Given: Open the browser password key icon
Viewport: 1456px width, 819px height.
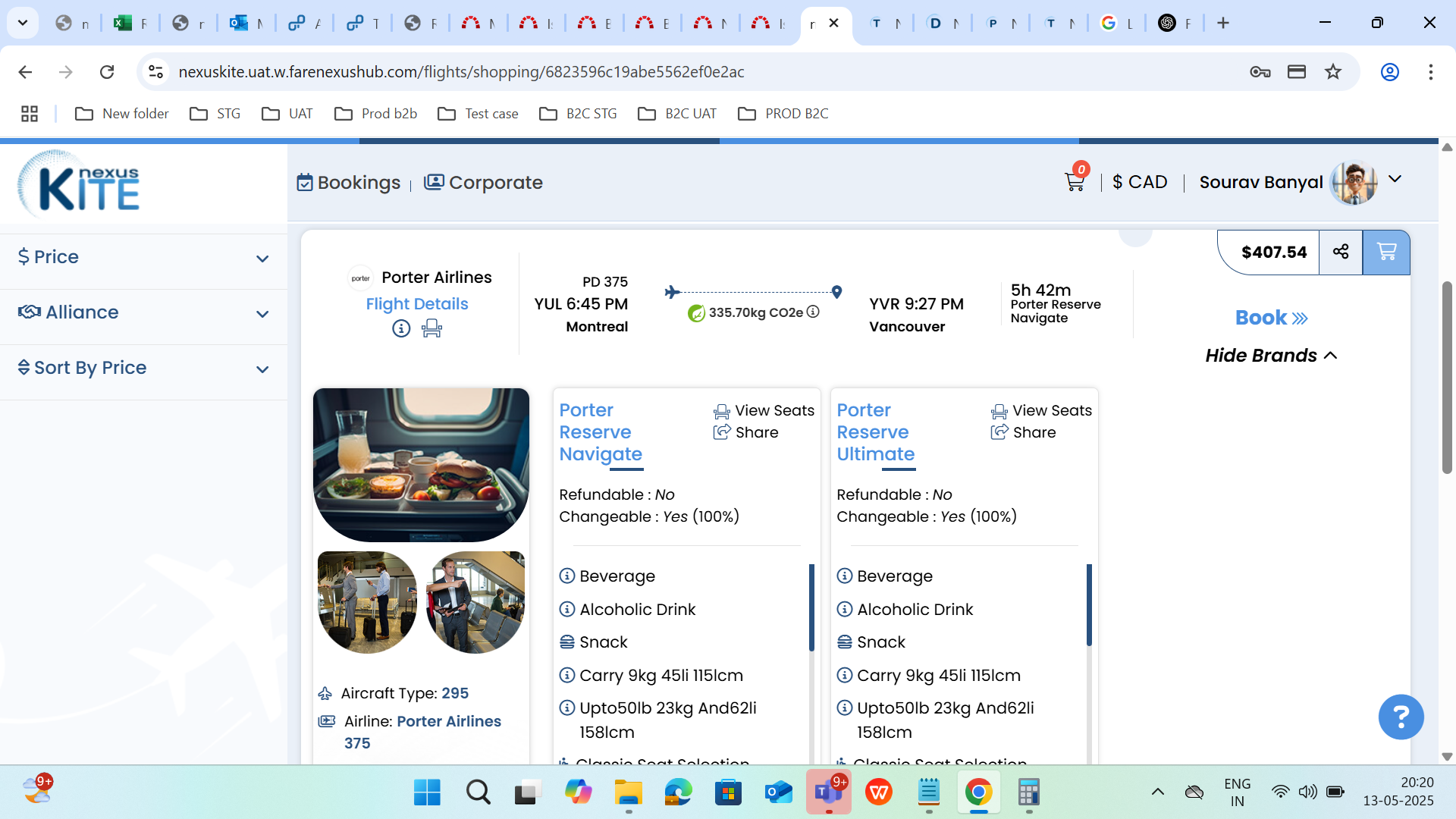Looking at the screenshot, I should pyautogui.click(x=1260, y=71).
